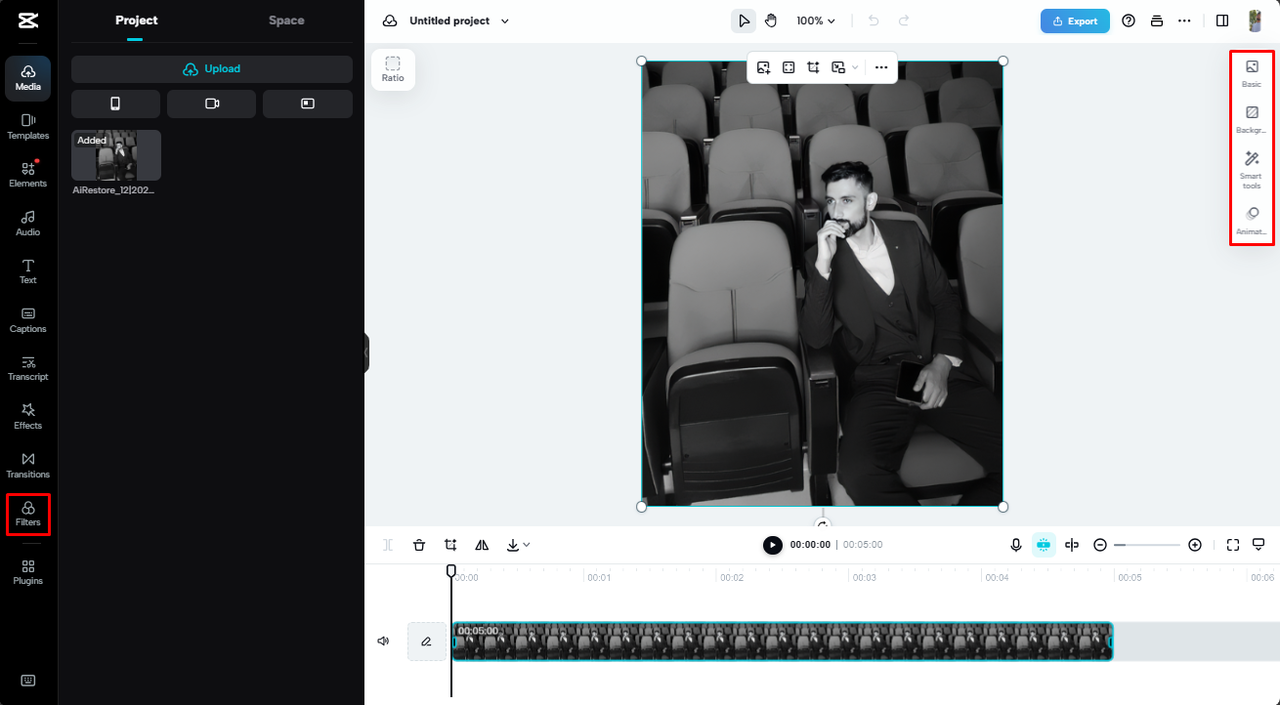Click the CapCut logo
The image size is (1280, 705).
tap(28, 21)
